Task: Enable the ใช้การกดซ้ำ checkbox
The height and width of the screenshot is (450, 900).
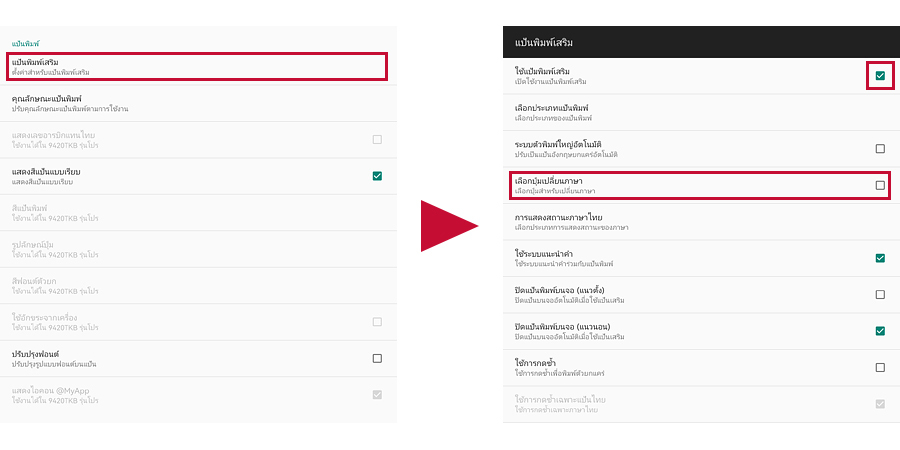Action: [880, 367]
